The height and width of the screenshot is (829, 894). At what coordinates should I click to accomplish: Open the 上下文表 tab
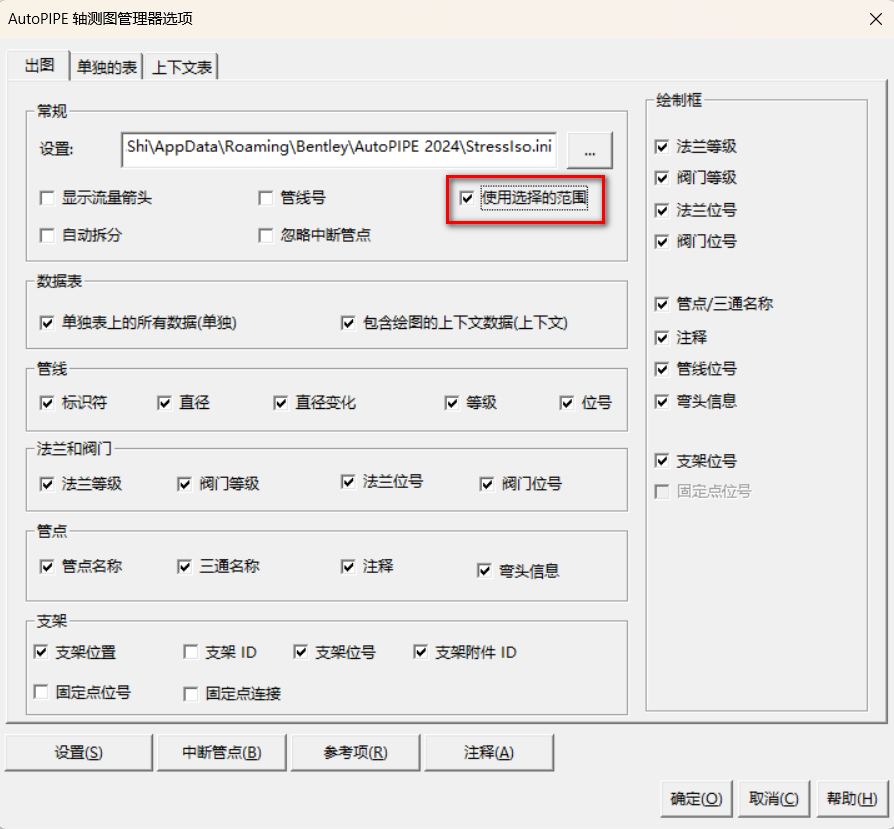181,67
